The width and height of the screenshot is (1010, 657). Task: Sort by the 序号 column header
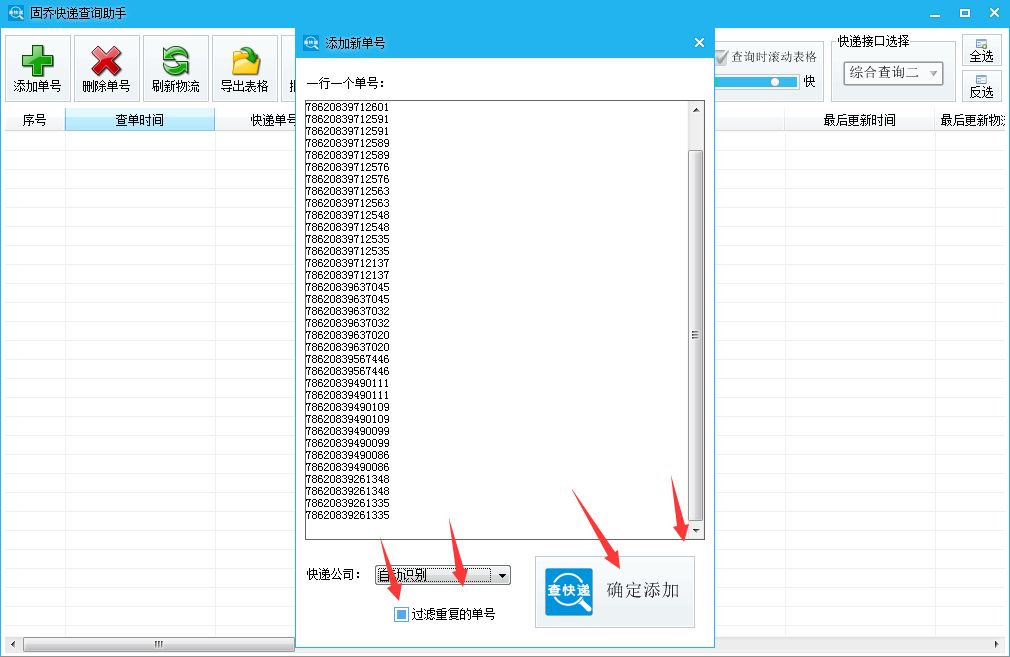(35, 120)
